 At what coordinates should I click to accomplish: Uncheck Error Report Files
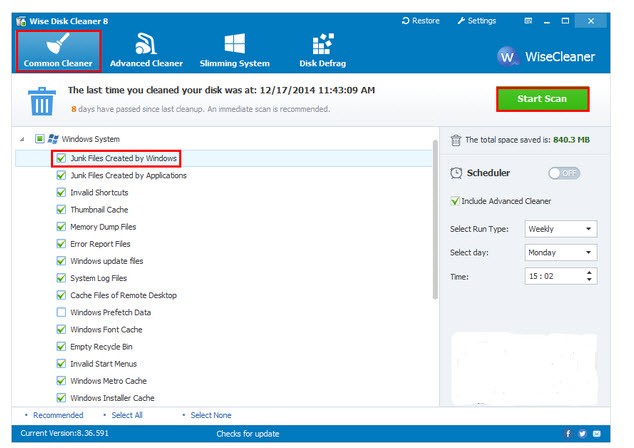(x=61, y=244)
